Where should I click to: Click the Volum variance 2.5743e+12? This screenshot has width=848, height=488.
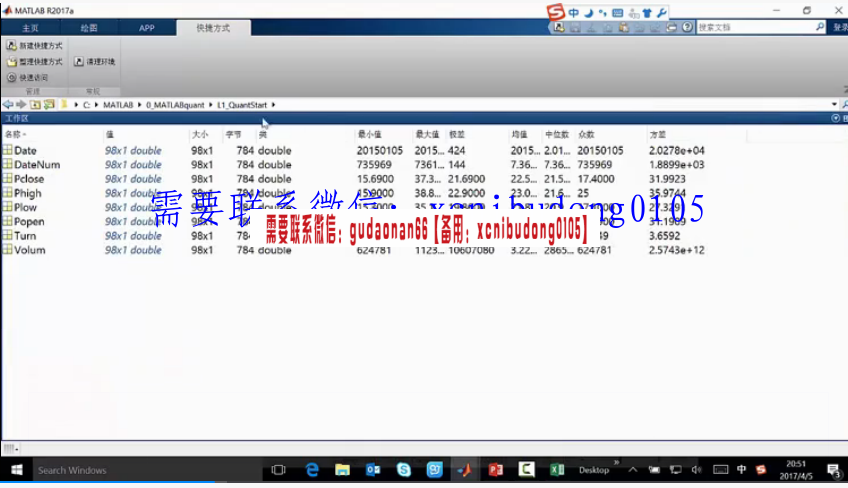tap(677, 250)
